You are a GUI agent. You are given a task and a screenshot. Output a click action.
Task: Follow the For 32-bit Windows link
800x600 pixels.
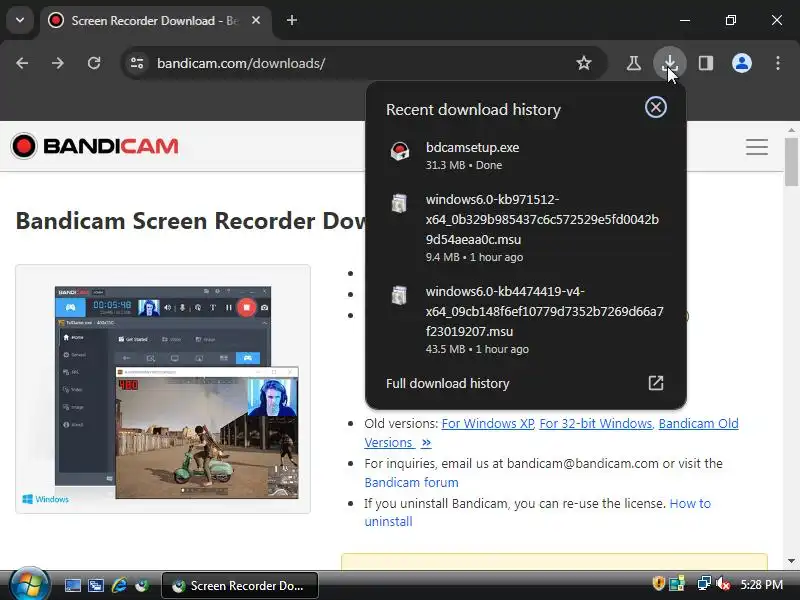596,423
